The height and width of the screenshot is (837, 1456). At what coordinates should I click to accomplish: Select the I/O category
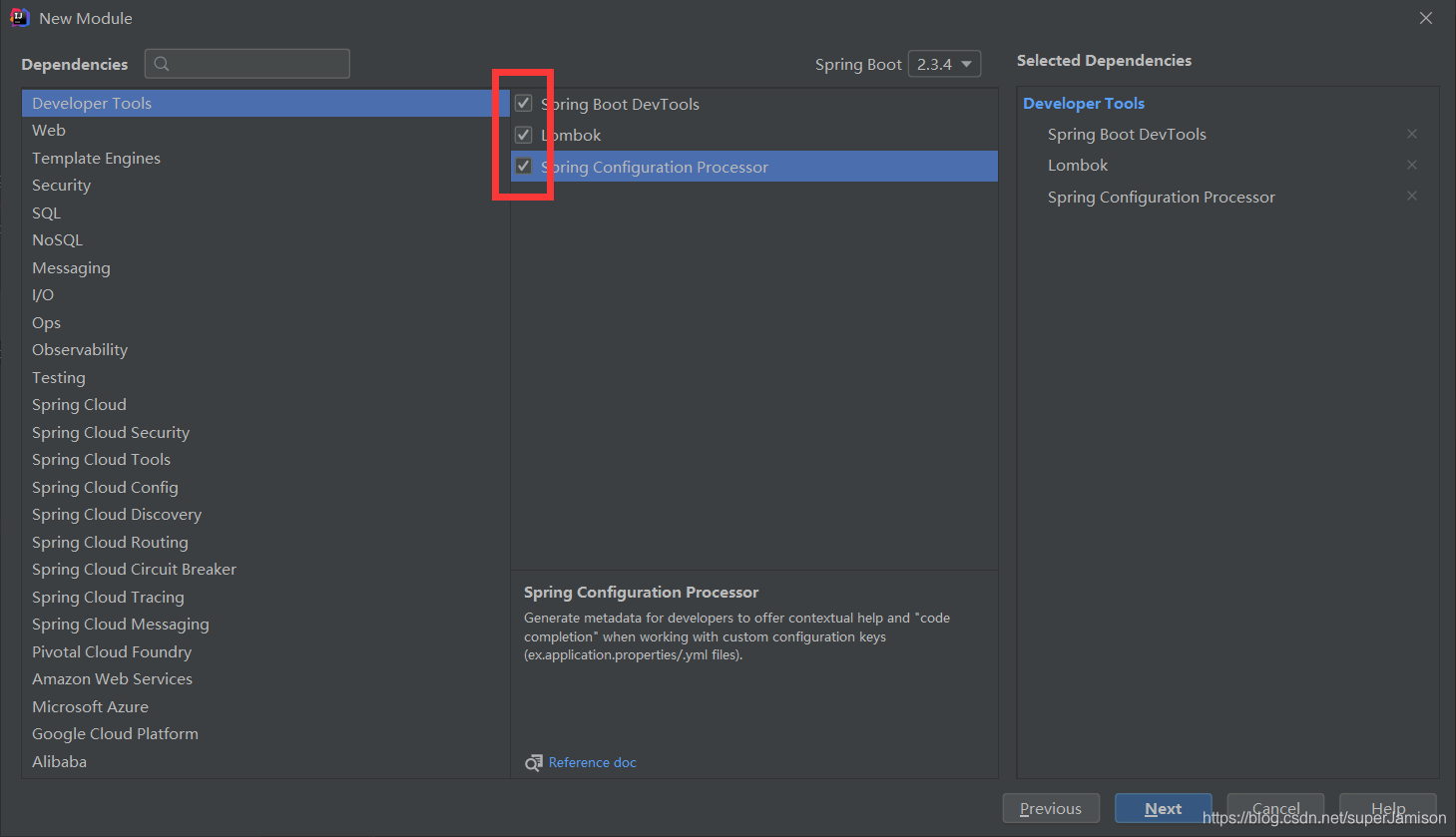265,295
